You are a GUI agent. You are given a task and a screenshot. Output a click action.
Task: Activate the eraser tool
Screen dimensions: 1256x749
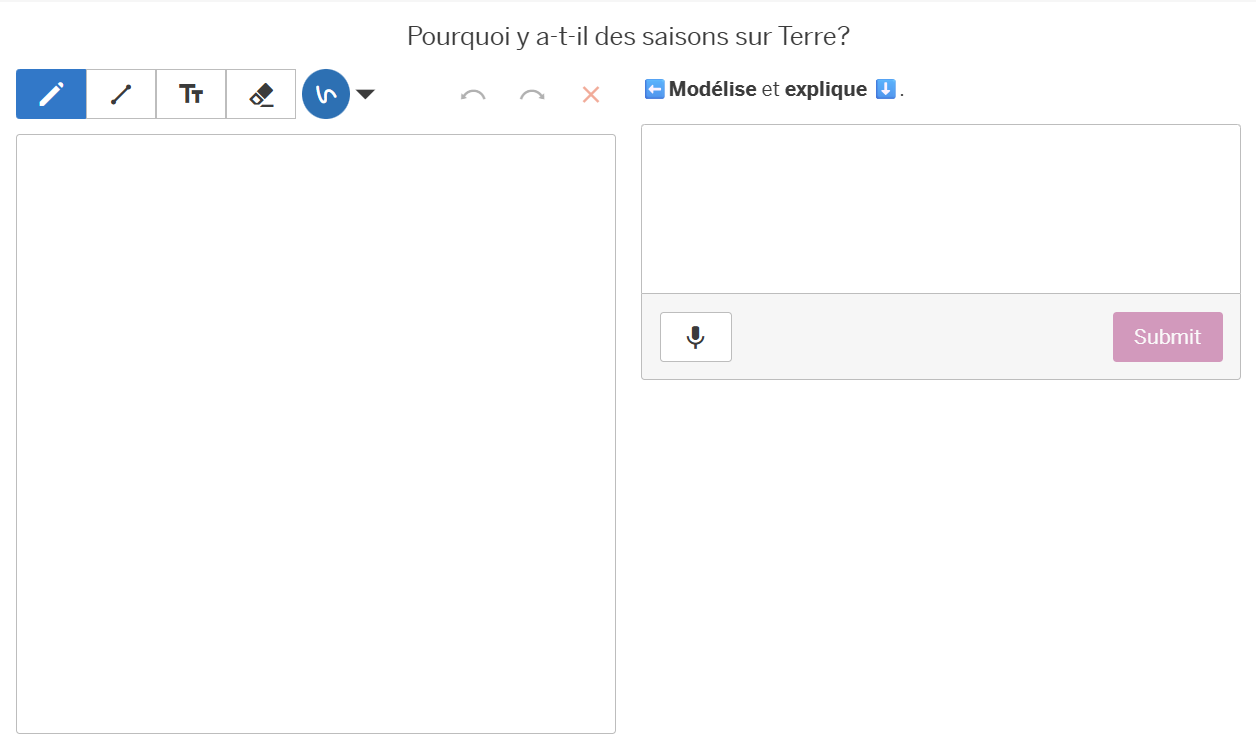pos(261,94)
